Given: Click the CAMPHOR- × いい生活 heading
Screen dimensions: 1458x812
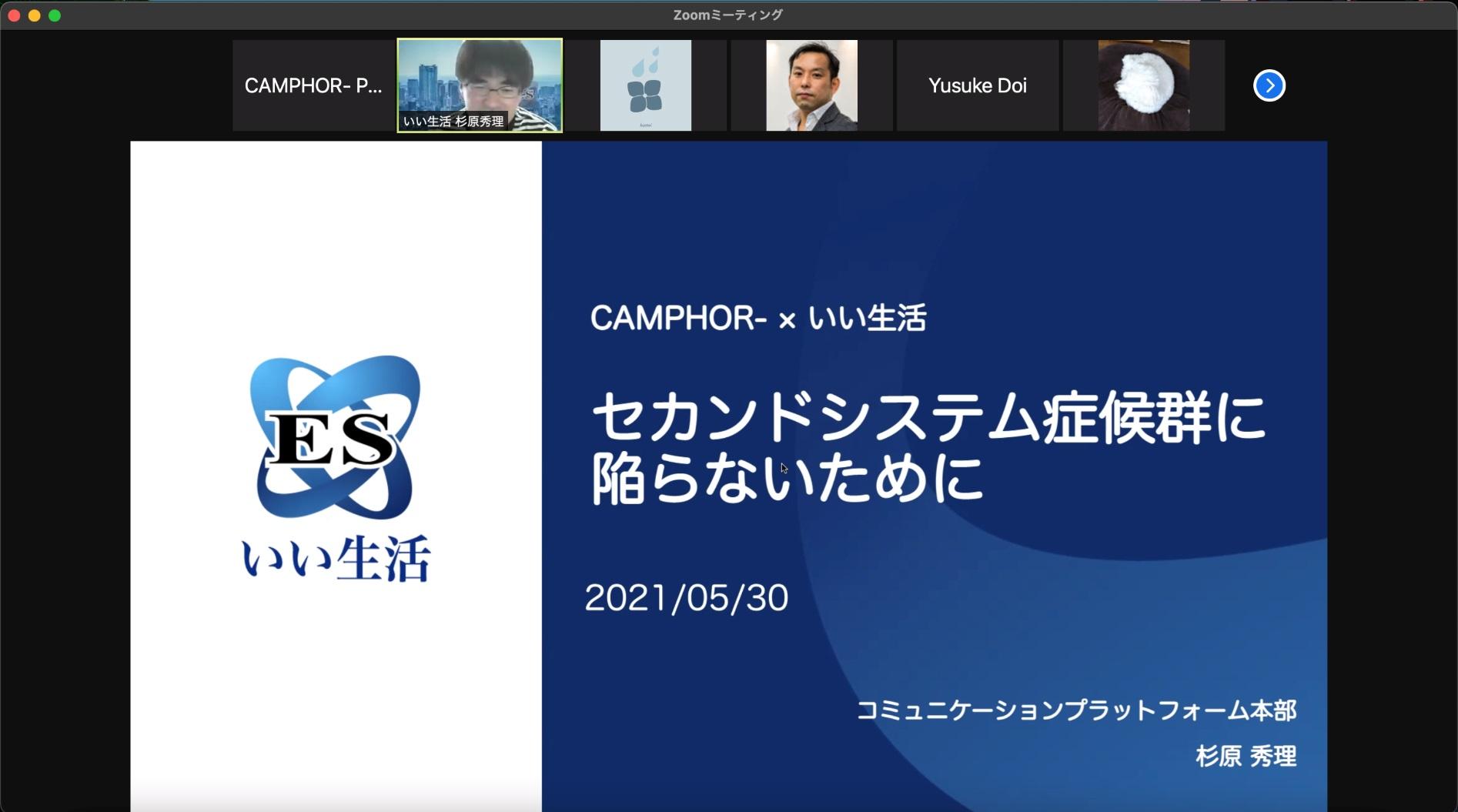Looking at the screenshot, I should 758,318.
